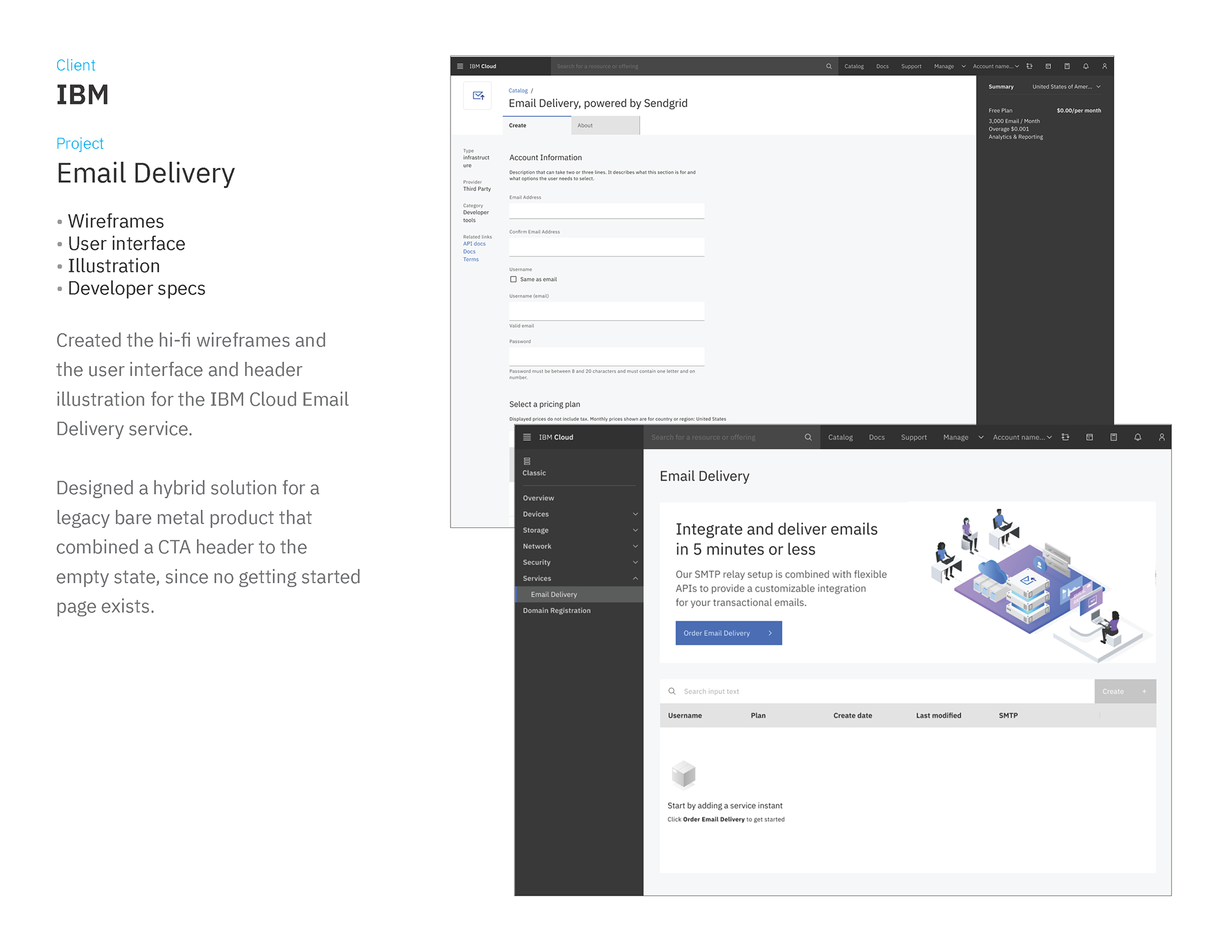Click the Order Email Delivery button

[x=728, y=633]
